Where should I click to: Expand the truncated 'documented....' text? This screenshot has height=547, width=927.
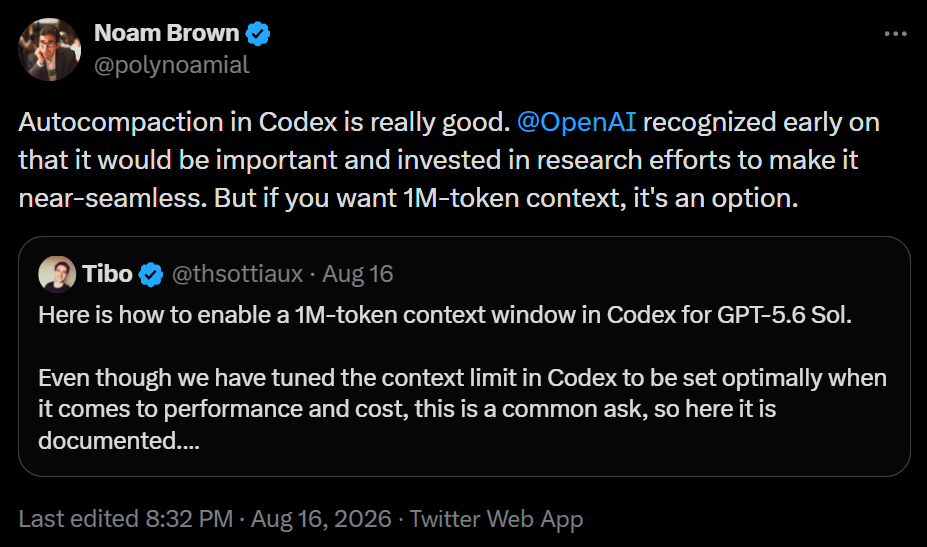(x=119, y=441)
